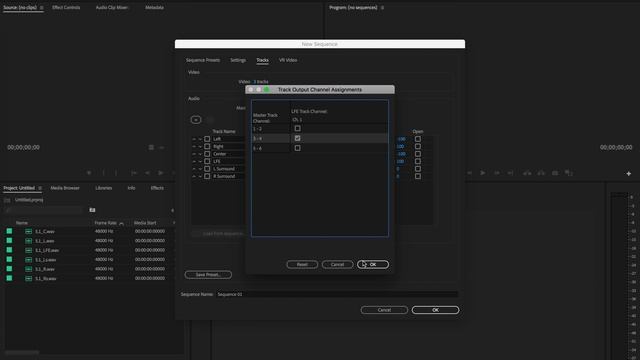Click the up arrow on the LFE track row
Screen dimensions: 640x360
(x=194, y=161)
